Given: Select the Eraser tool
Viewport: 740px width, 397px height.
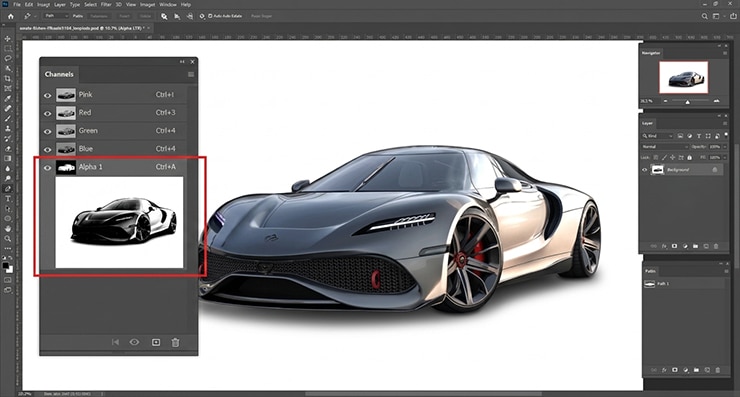Looking at the screenshot, I should coord(8,148).
